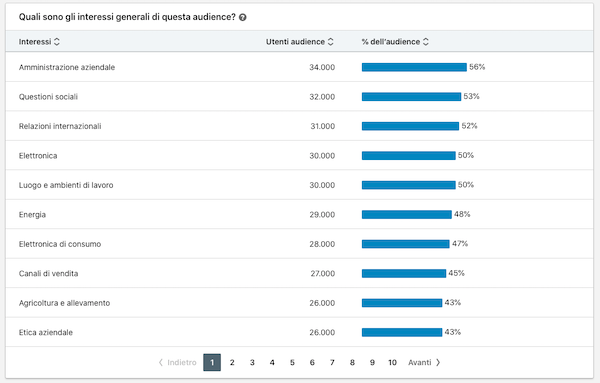Open page 2 of the results
Screen dimensions: 600x383
click(x=232, y=362)
